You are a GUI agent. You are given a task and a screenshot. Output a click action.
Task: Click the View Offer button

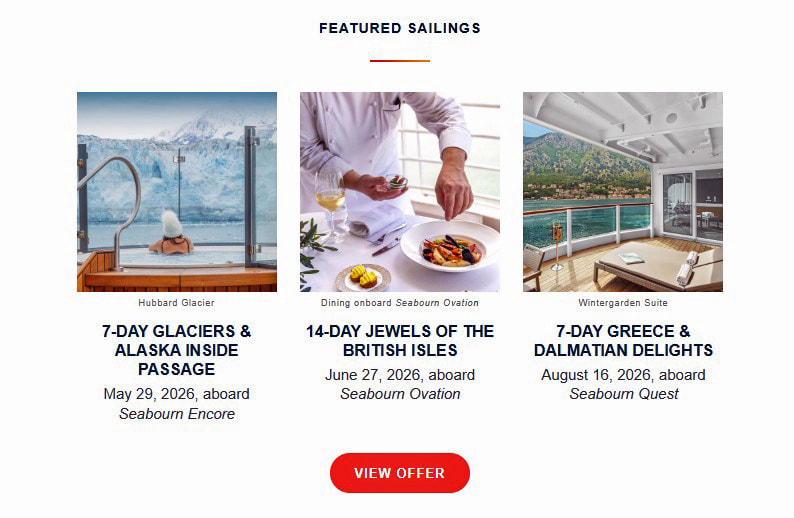399,473
